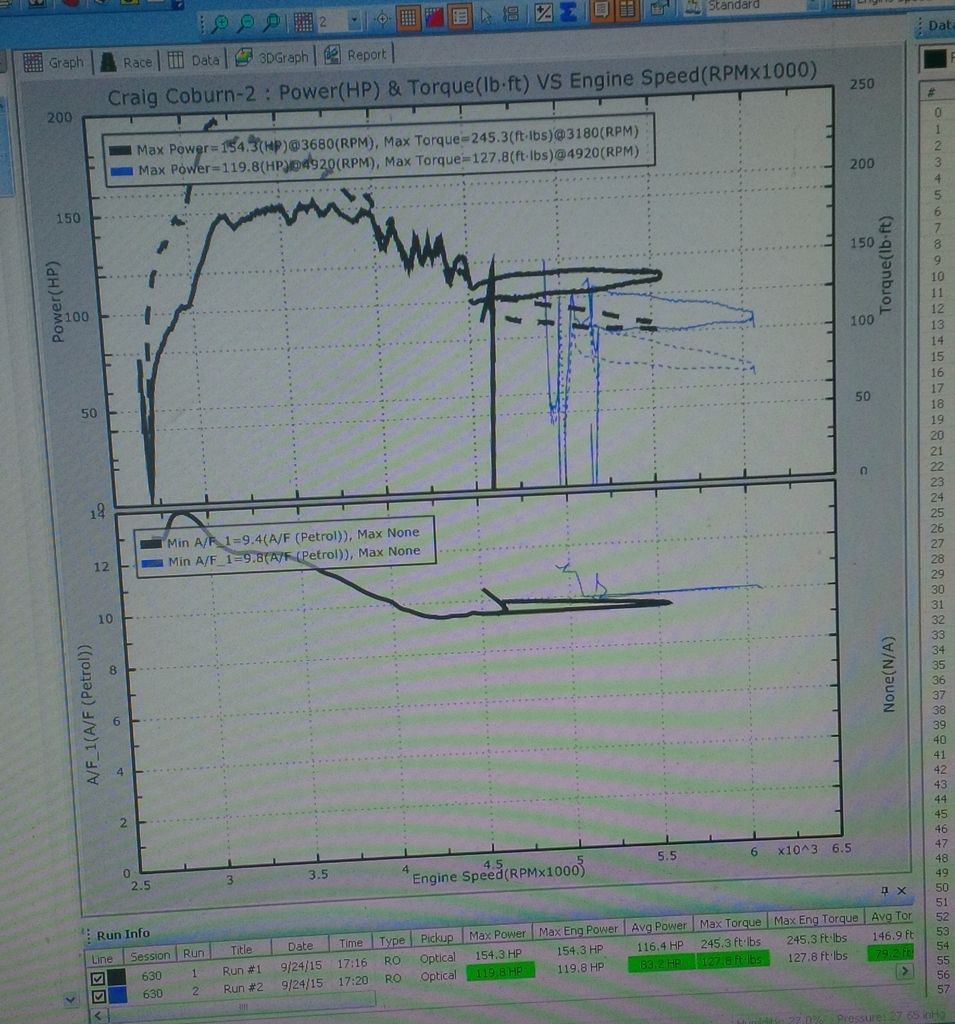
Task: Toggle the orange data table button
Action: pos(626,9)
